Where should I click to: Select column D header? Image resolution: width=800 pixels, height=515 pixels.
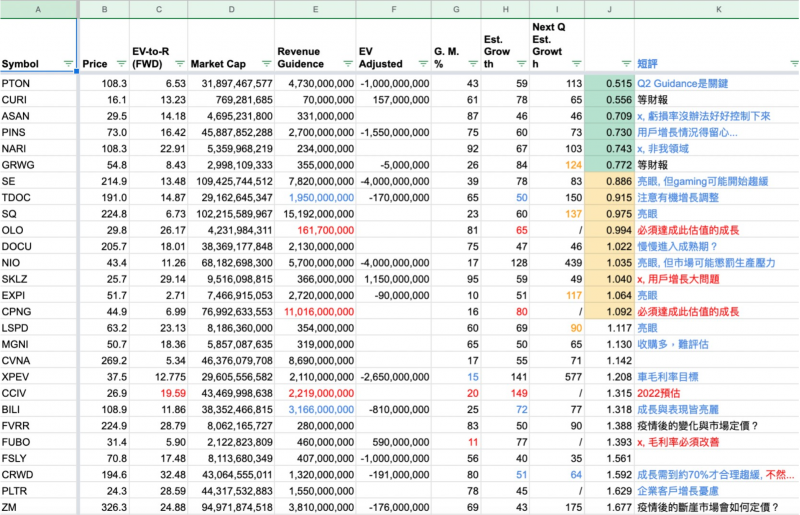click(231, 9)
